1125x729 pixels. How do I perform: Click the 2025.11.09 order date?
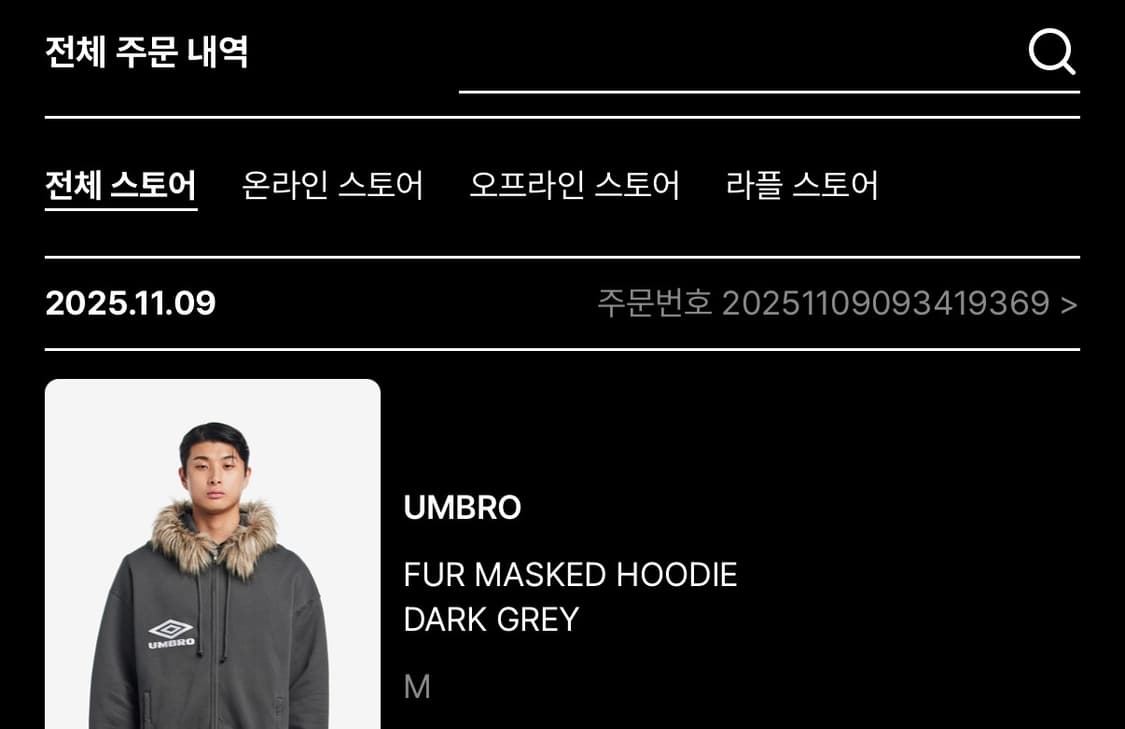pos(130,303)
